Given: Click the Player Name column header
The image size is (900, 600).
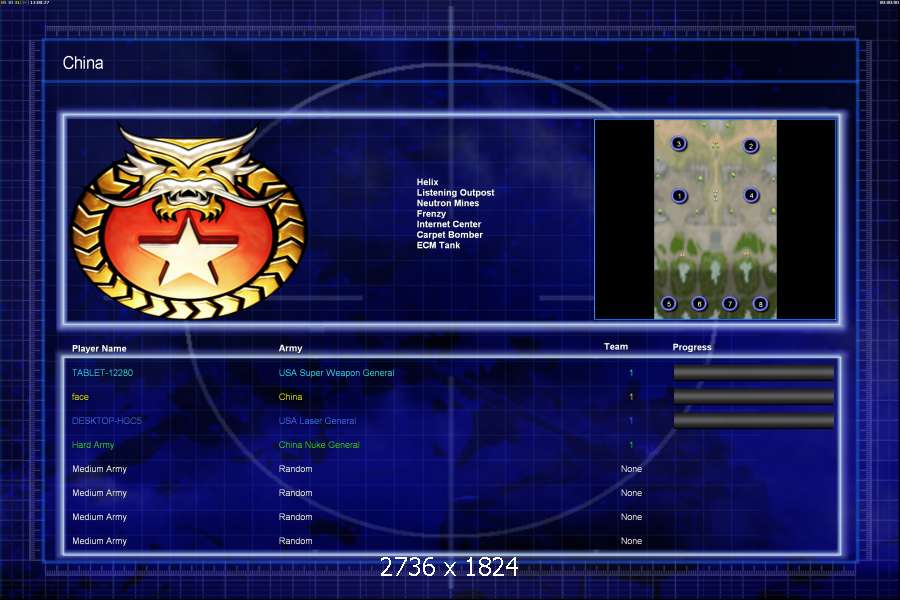Looking at the screenshot, I should pos(99,349).
